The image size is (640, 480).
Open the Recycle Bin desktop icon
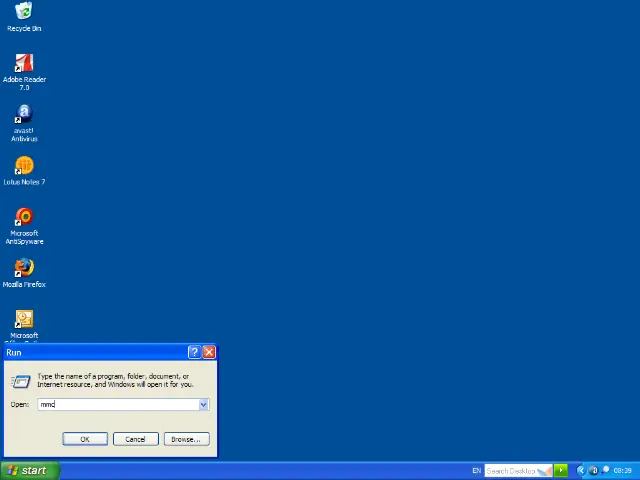click(x=24, y=12)
